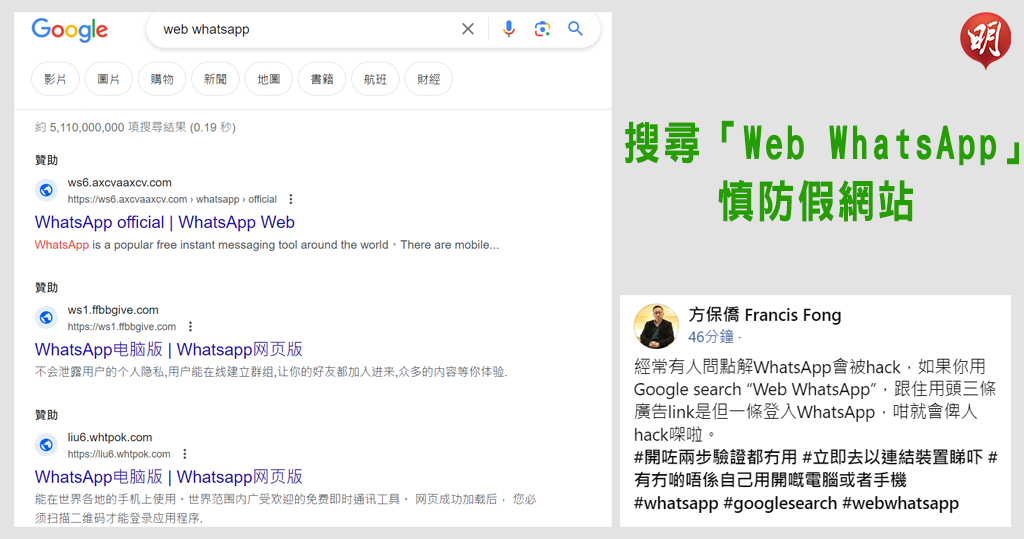Open Google Lens camera search icon
The height and width of the screenshot is (539, 1024).
tap(542, 29)
